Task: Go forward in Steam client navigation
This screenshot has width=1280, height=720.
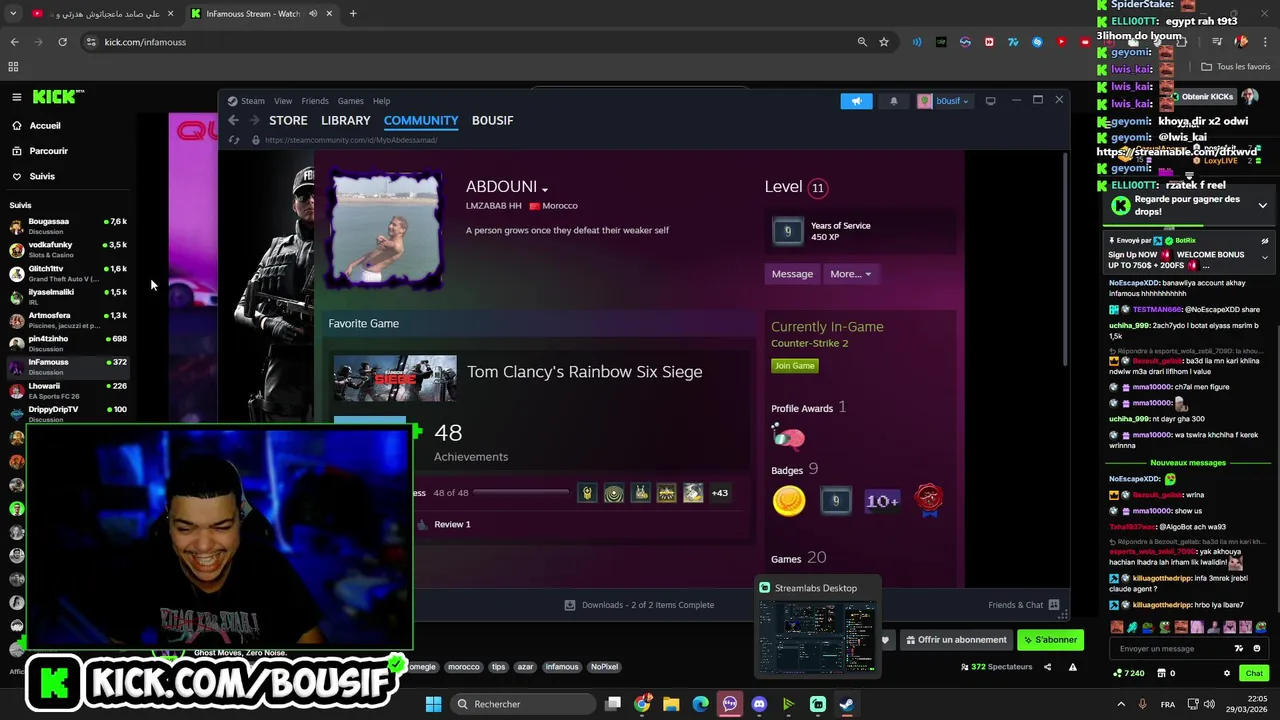Action: click(254, 120)
